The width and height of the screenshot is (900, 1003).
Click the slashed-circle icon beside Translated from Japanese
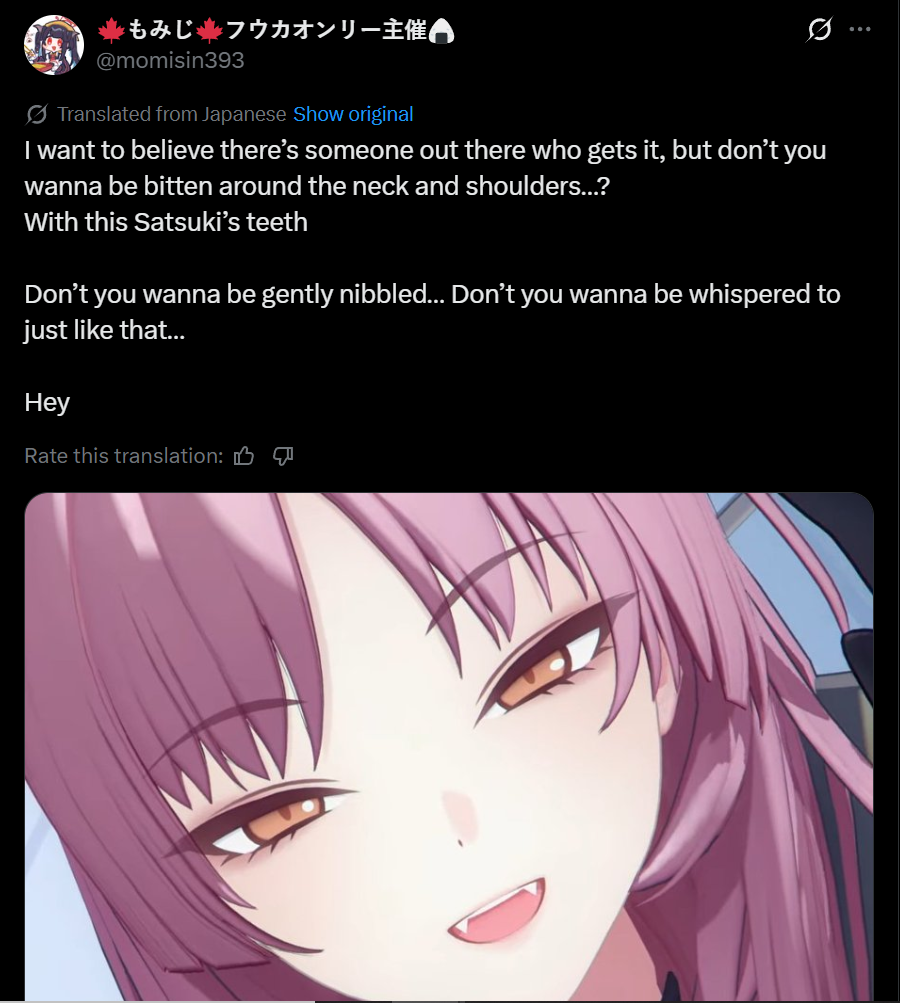(x=36, y=115)
